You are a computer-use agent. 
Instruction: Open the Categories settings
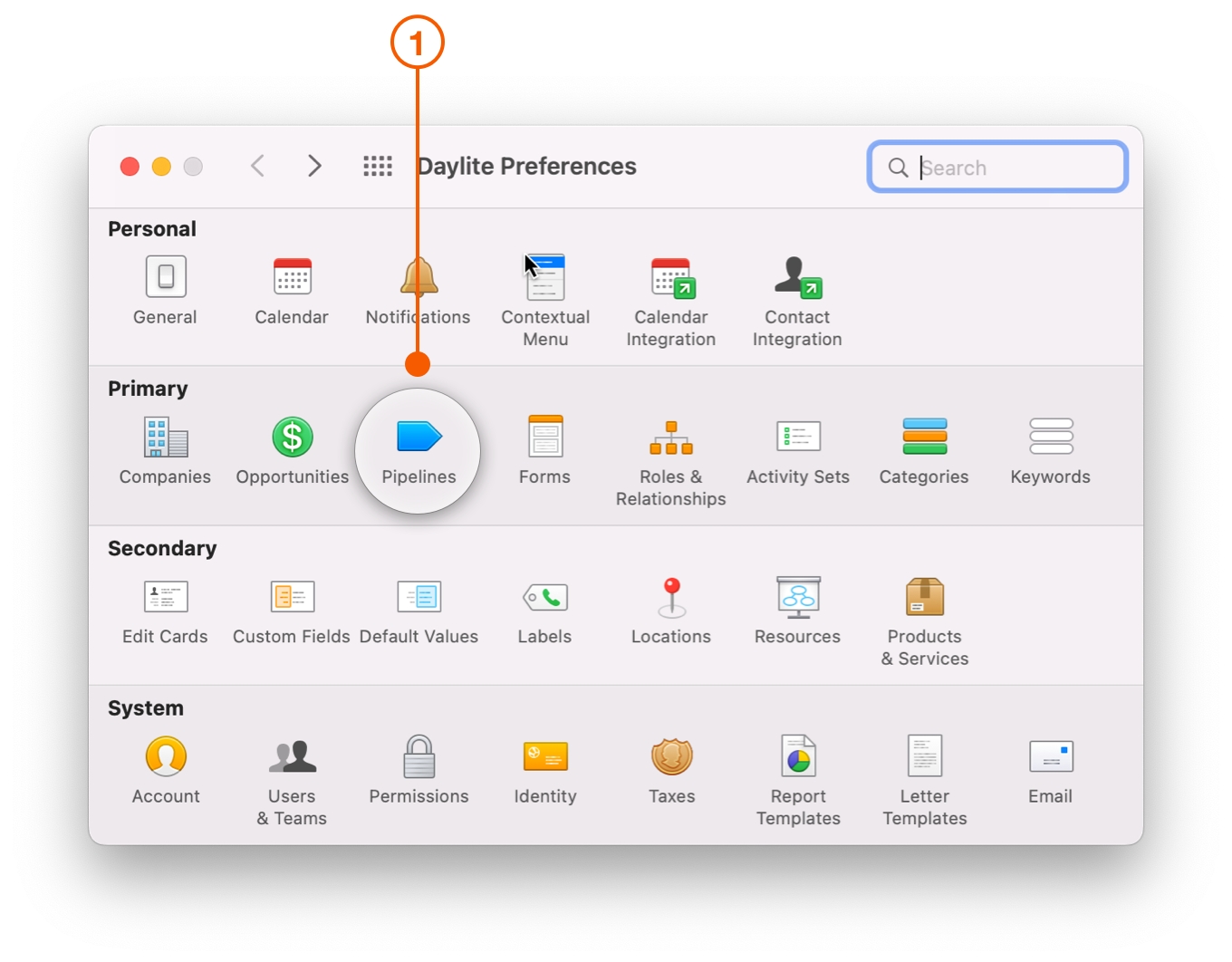pos(924,448)
